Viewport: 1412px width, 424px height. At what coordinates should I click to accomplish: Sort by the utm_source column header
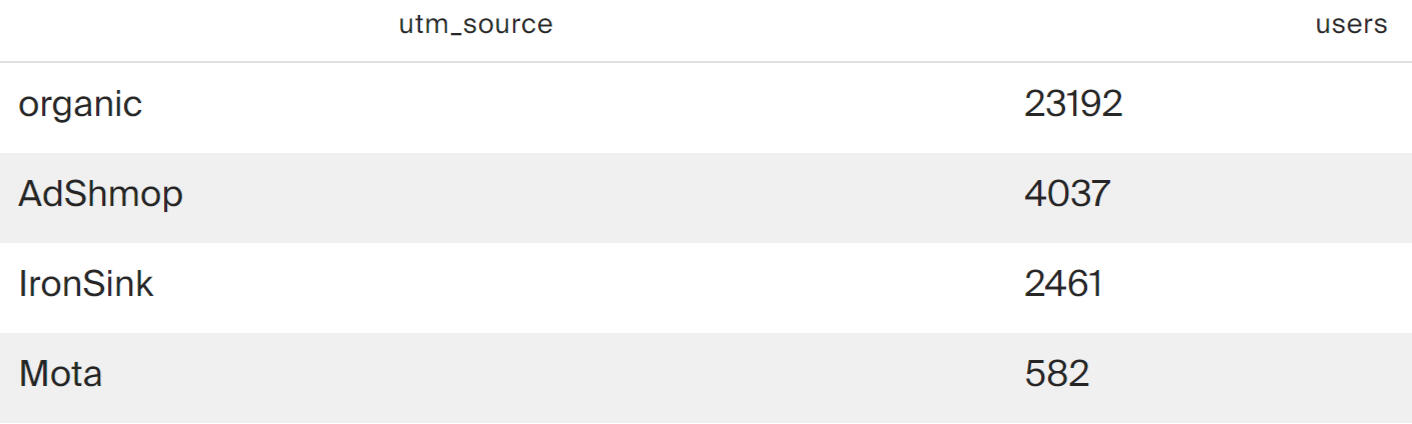[475, 25]
